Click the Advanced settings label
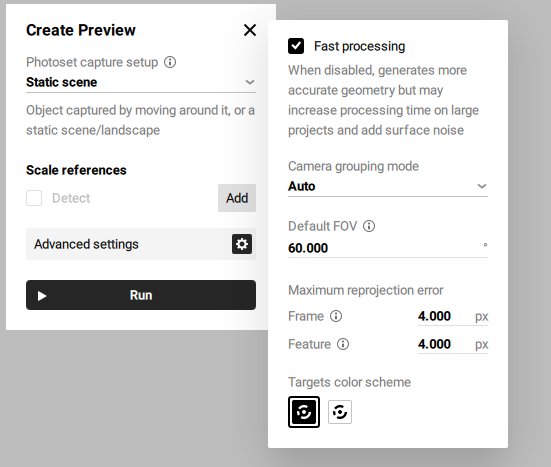Image resolution: width=551 pixels, height=467 pixels. click(86, 244)
